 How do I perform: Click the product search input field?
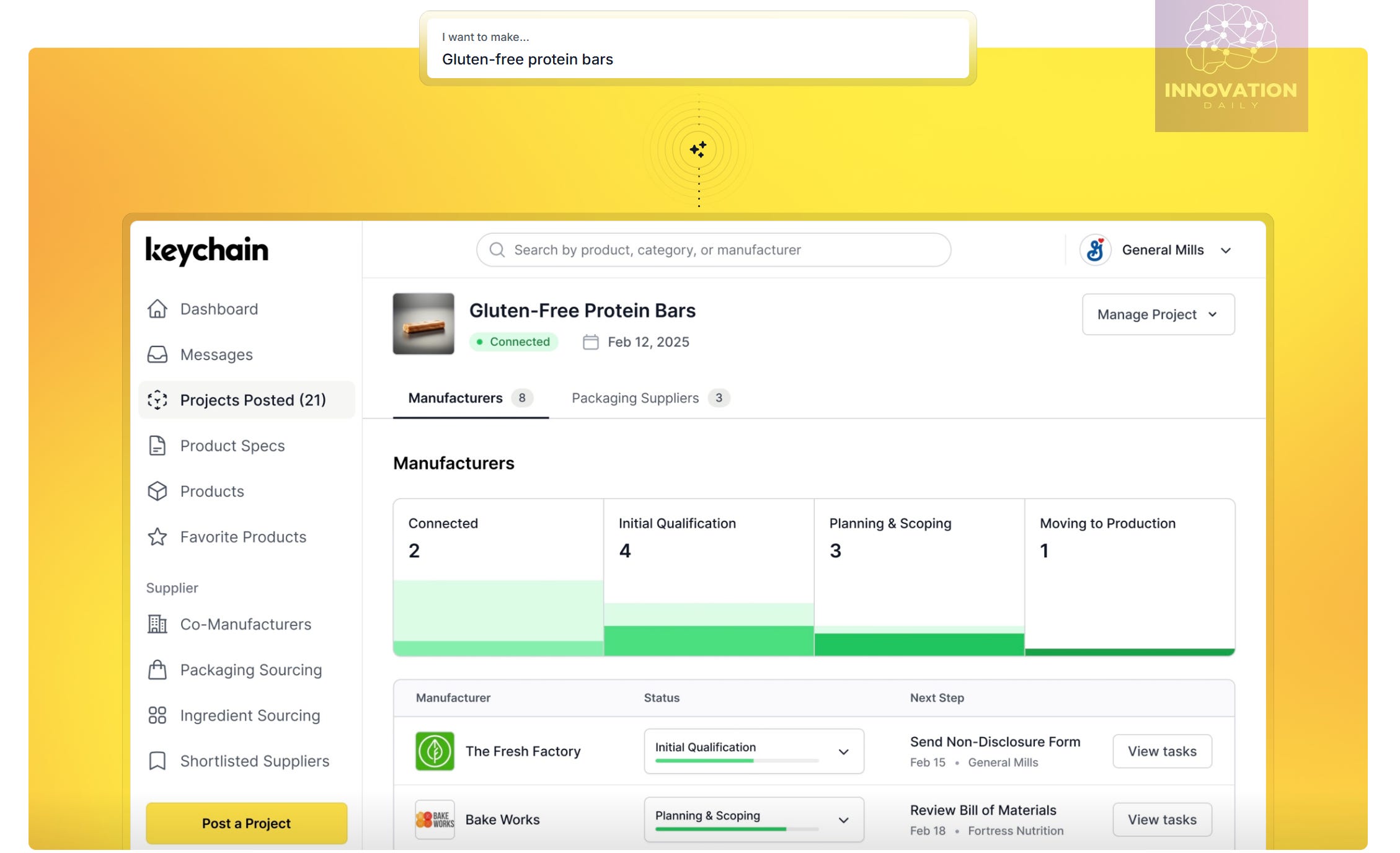coord(713,250)
